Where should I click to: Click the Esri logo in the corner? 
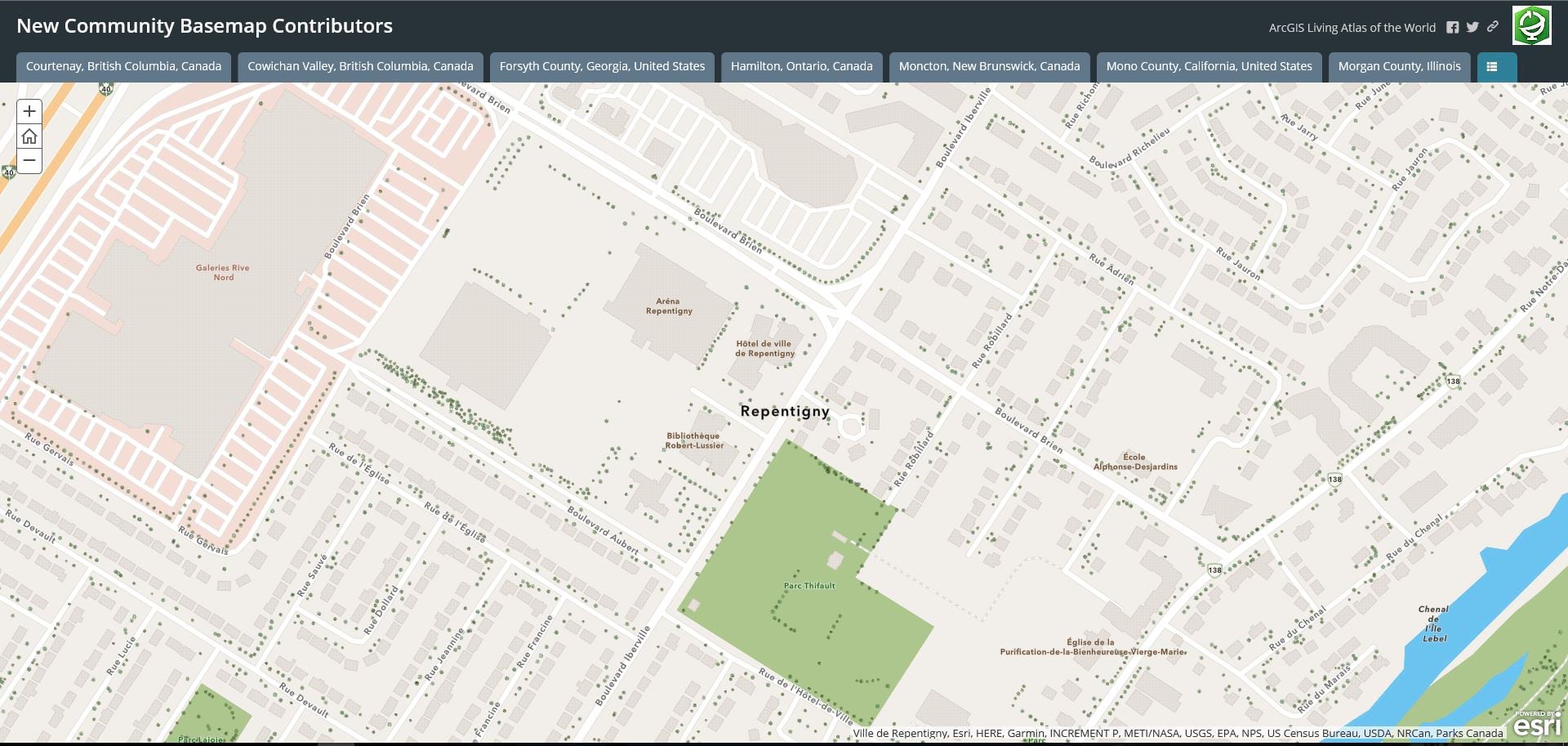click(1538, 722)
